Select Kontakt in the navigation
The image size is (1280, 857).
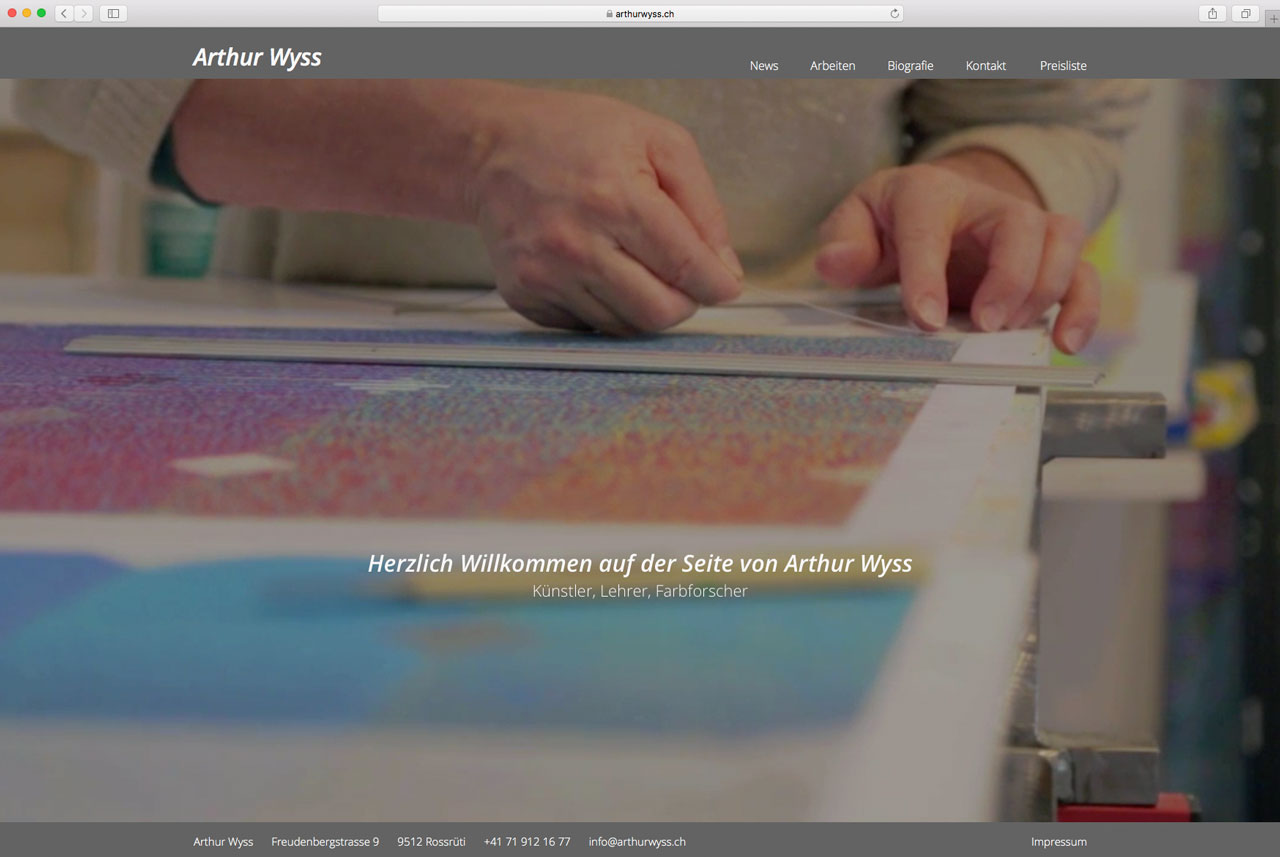tap(985, 66)
